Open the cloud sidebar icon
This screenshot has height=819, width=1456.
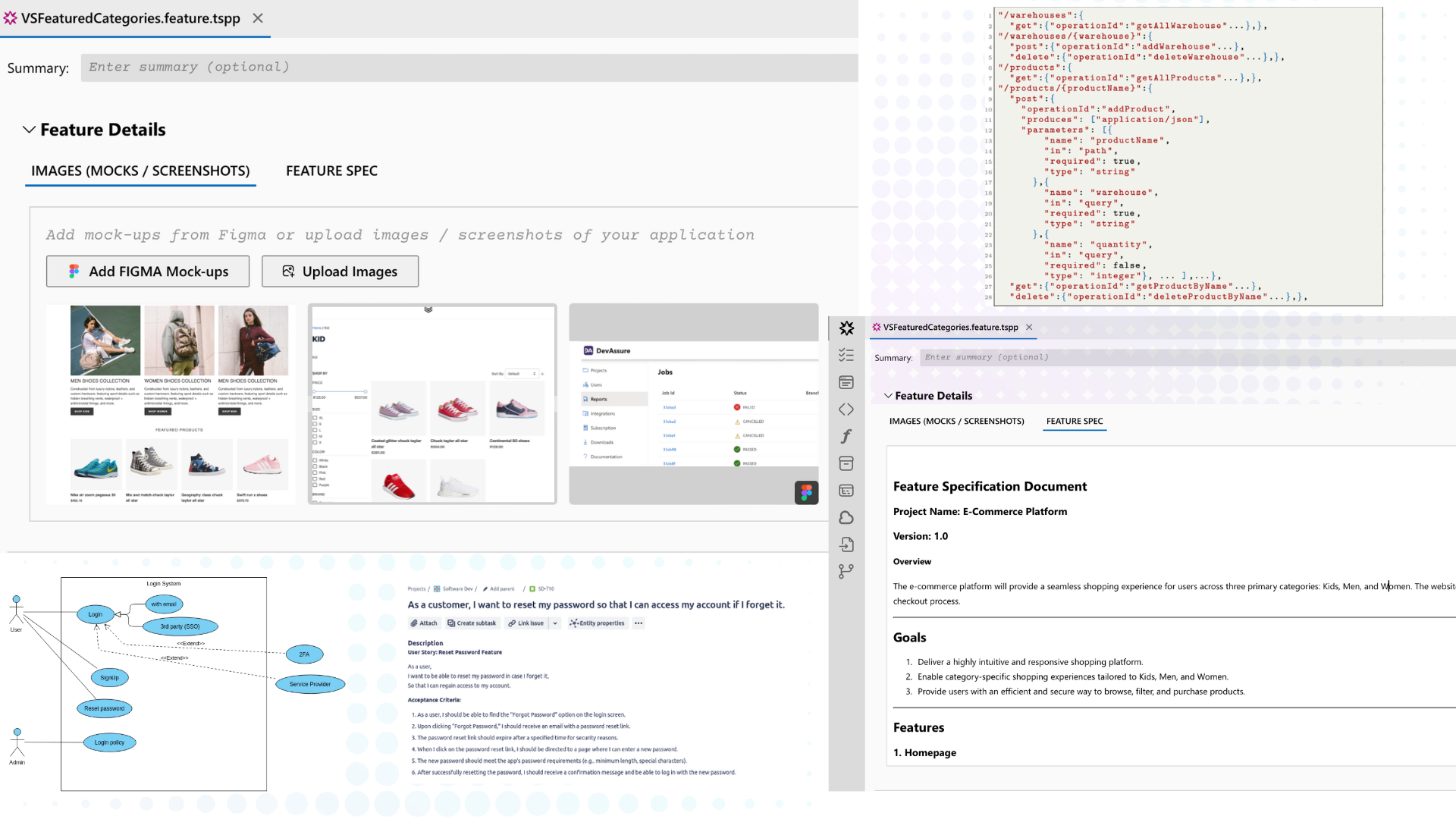click(846, 517)
